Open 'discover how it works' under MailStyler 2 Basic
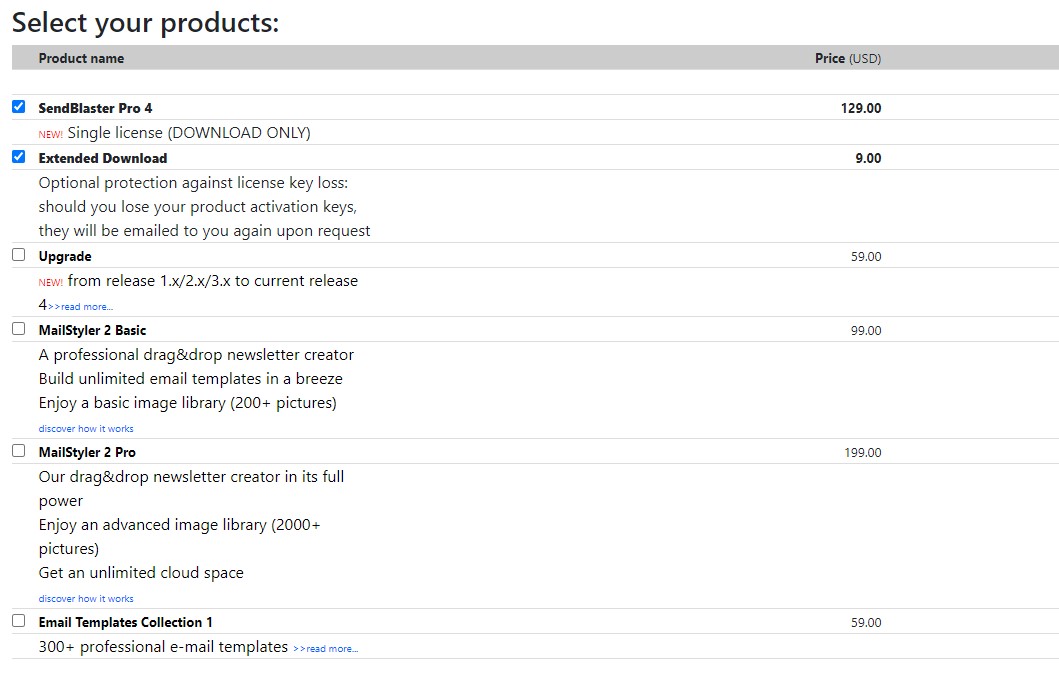 tap(86, 429)
